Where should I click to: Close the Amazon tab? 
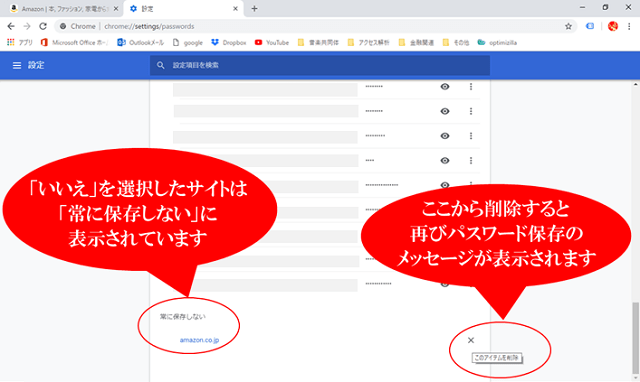tap(116, 9)
